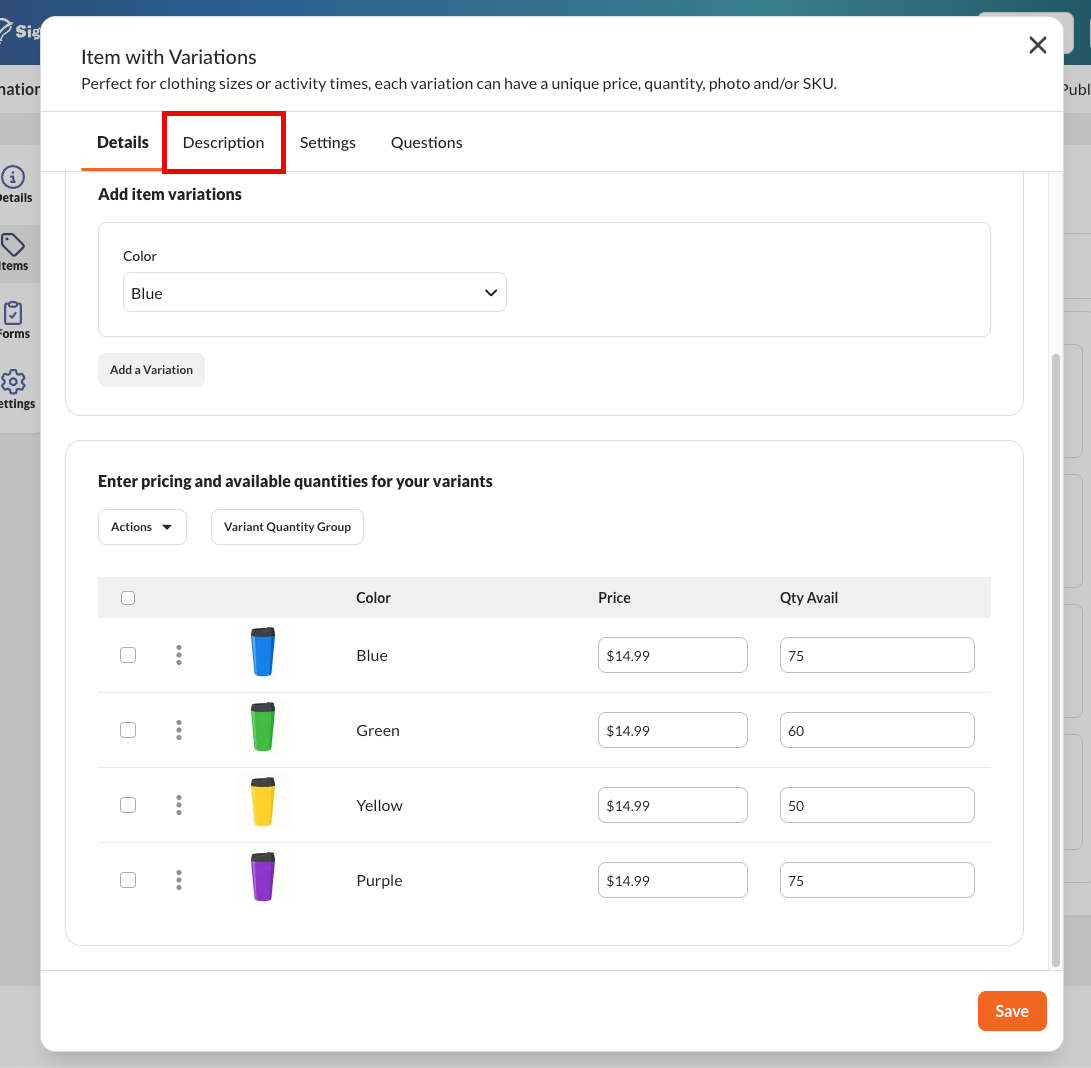Click the orange Save button

1012,1011
